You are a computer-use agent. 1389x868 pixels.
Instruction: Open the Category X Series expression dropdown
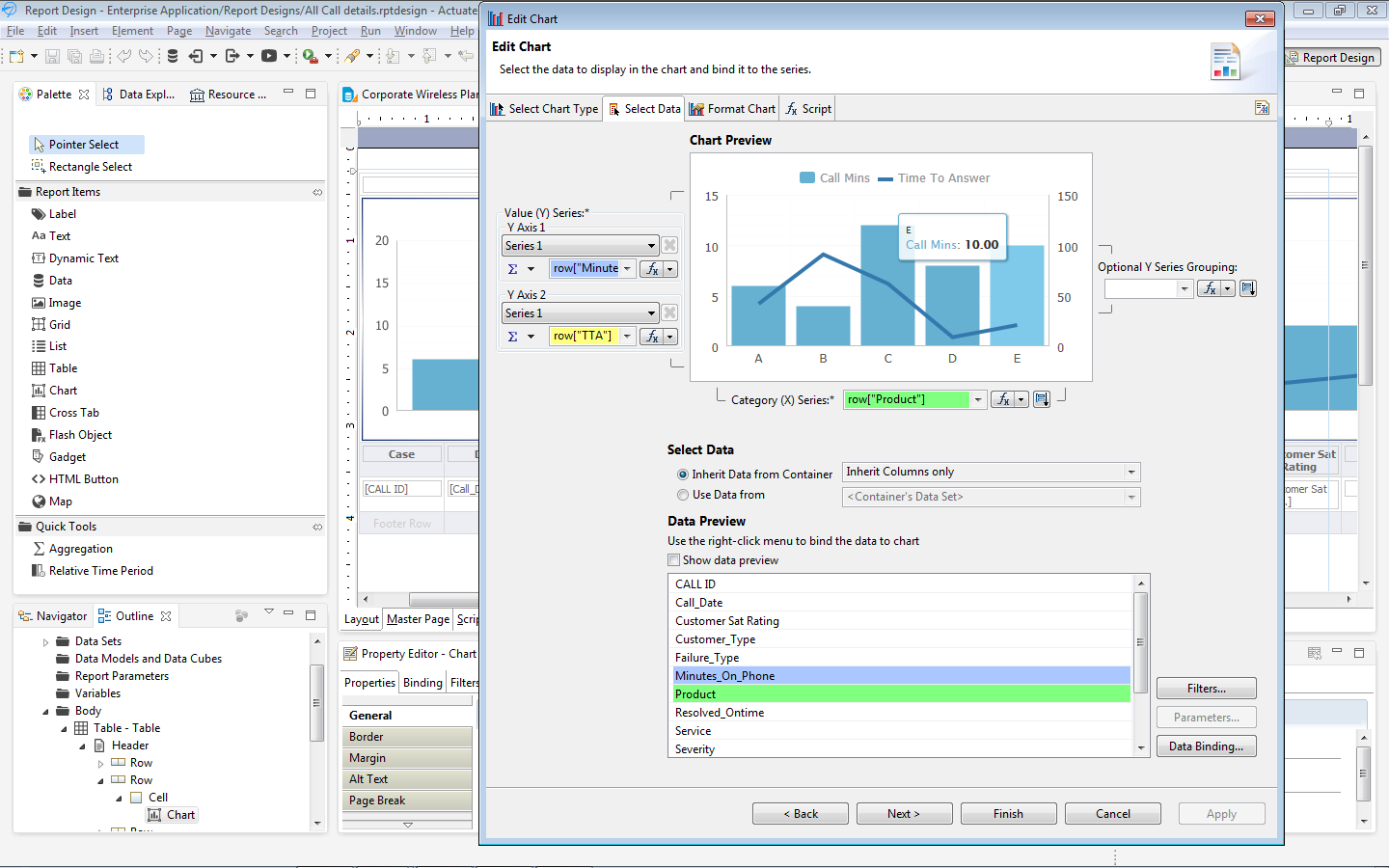click(x=978, y=399)
